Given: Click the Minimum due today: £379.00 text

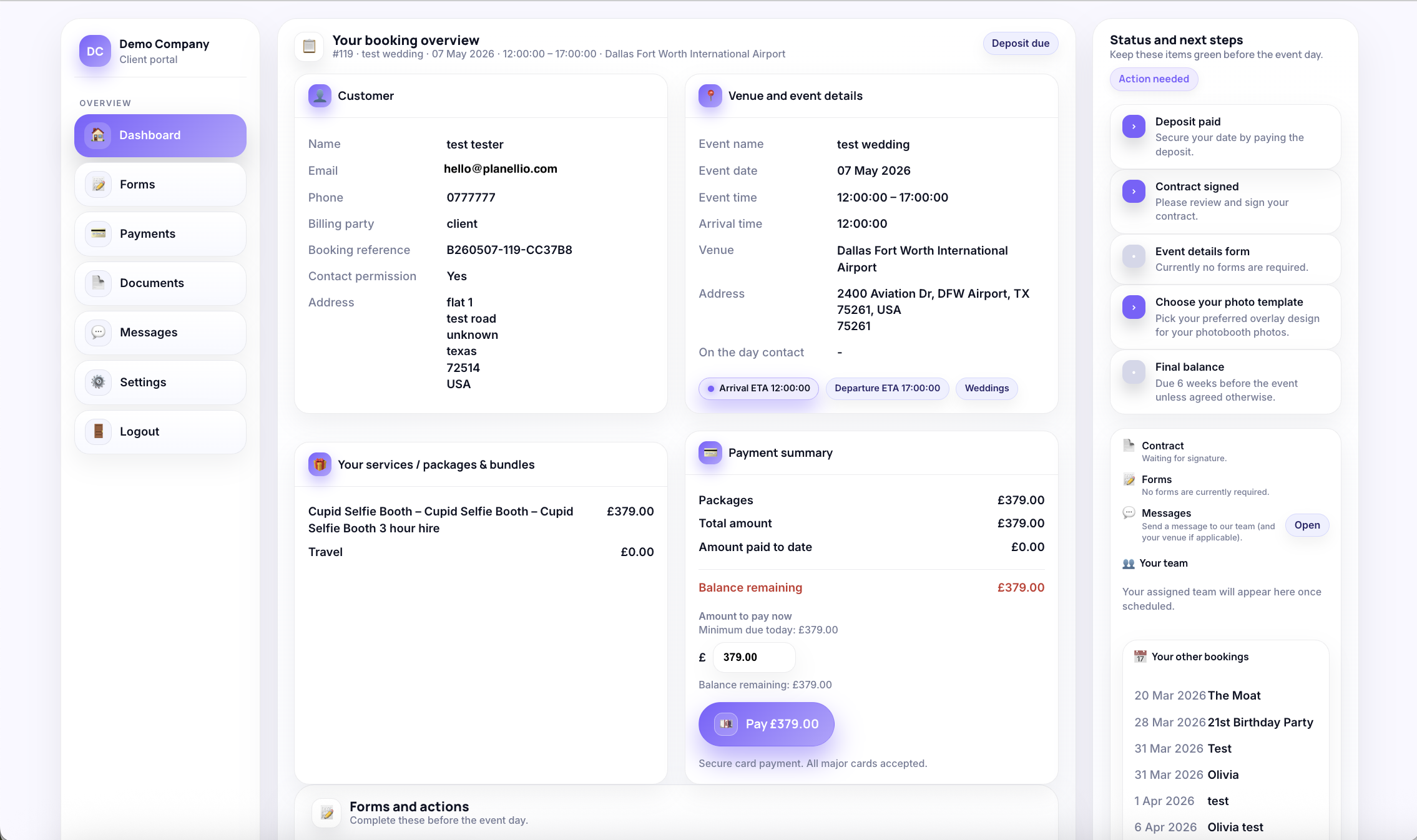Looking at the screenshot, I should (x=768, y=630).
